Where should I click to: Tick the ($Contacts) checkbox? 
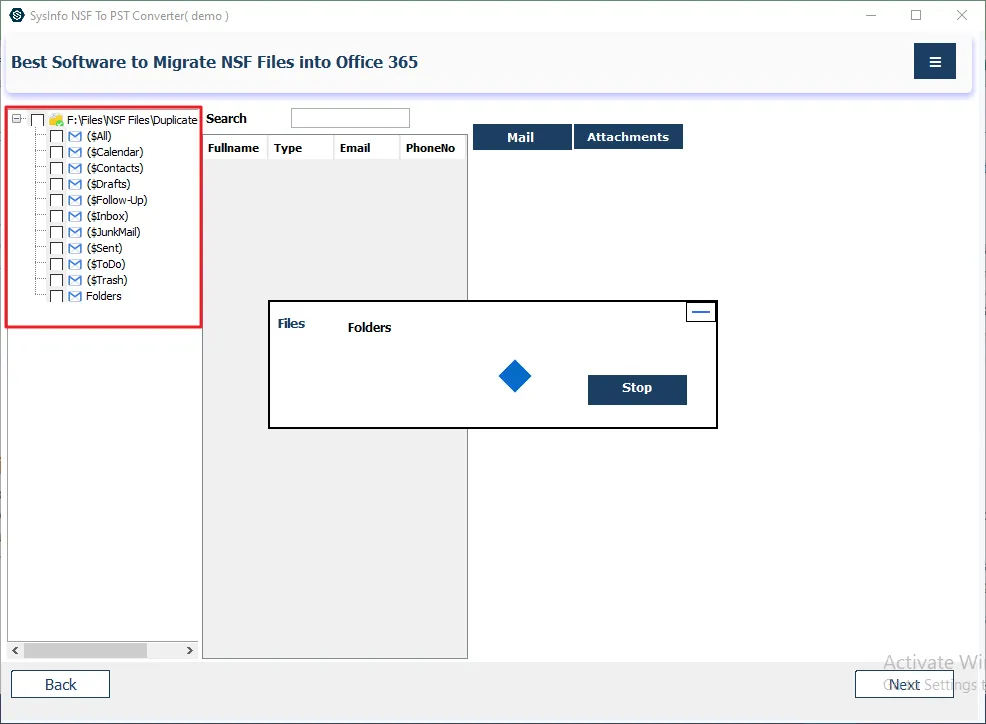[x=56, y=168]
